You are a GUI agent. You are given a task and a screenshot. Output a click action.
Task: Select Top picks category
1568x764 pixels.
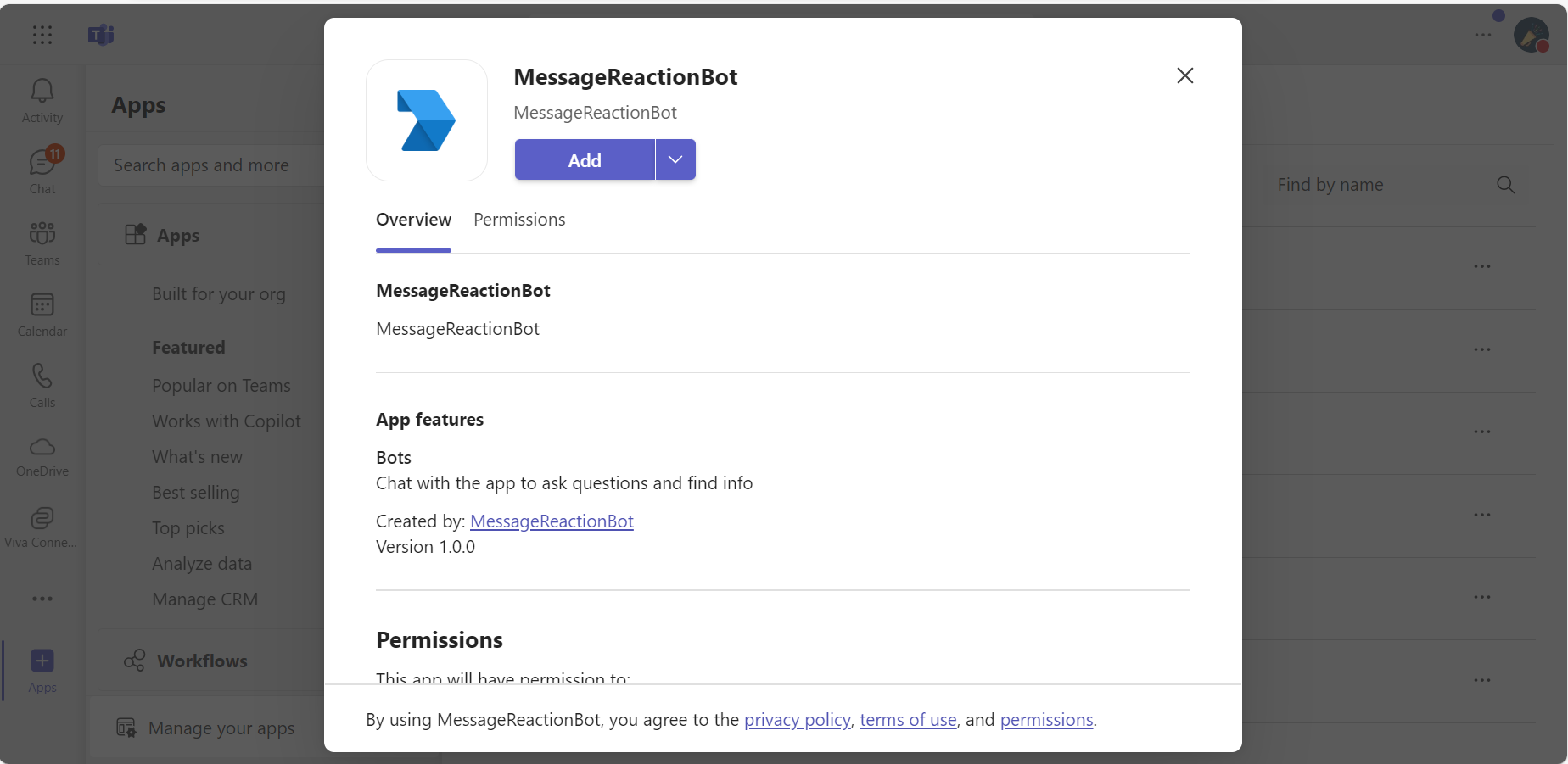(x=188, y=528)
